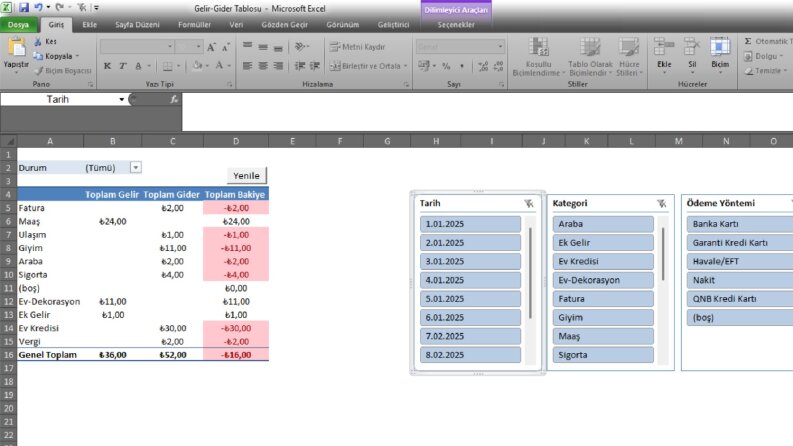
Task: Select Ev Kredisi in Kategori slicer
Action: pyautogui.click(x=603, y=261)
